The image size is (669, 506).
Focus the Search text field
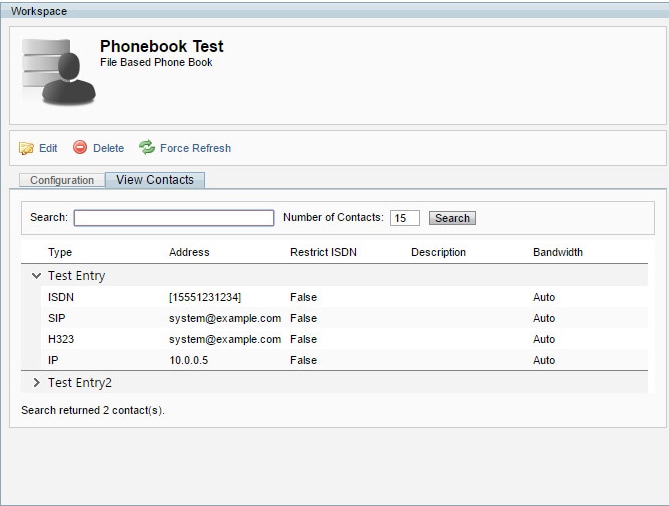pos(174,218)
